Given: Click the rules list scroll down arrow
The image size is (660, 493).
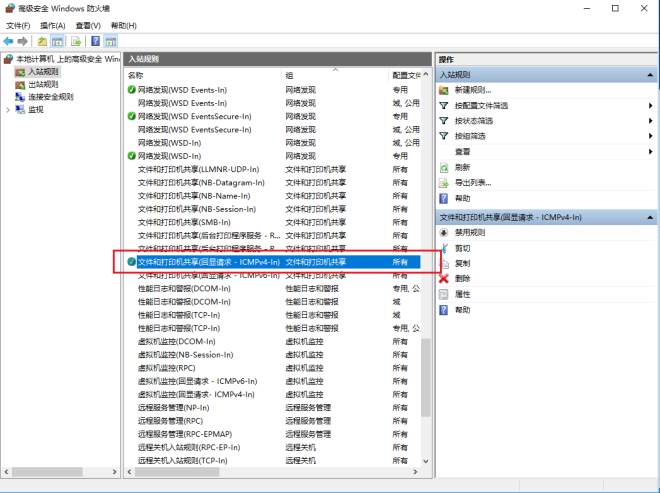Looking at the screenshot, I should click(x=426, y=461).
